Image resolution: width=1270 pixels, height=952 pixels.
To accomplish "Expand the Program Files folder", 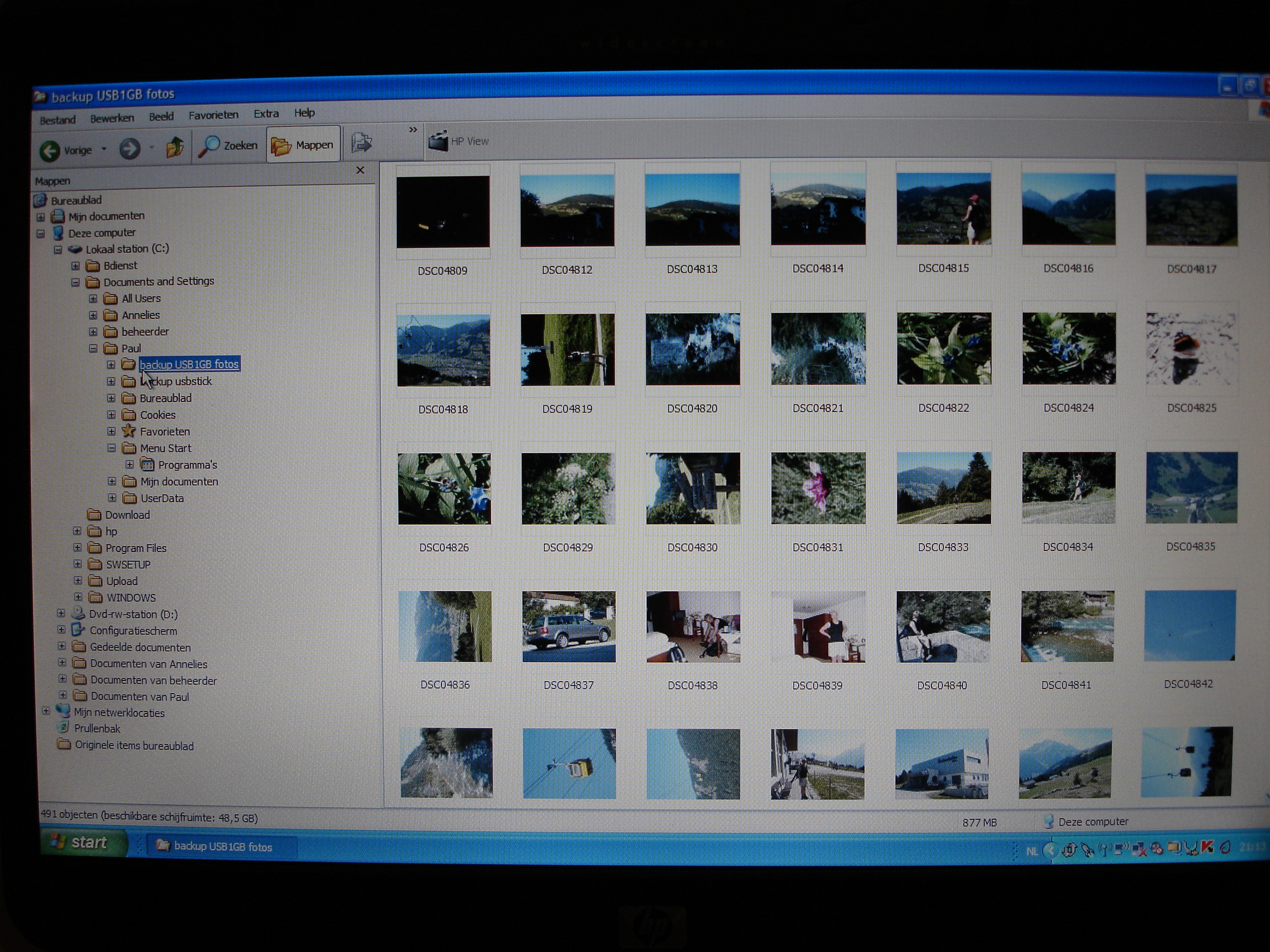I will tap(78, 548).
